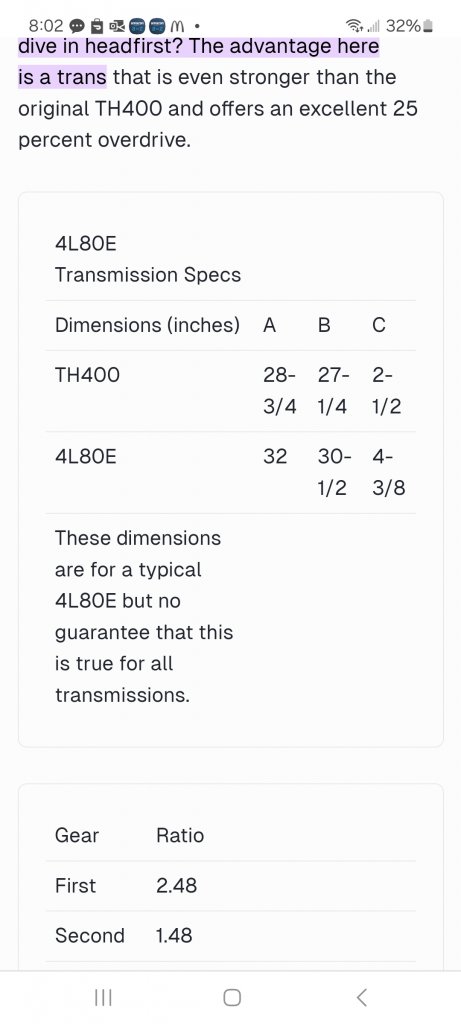
Task: Tap the Android recent apps navigation icon
Action: [103, 997]
